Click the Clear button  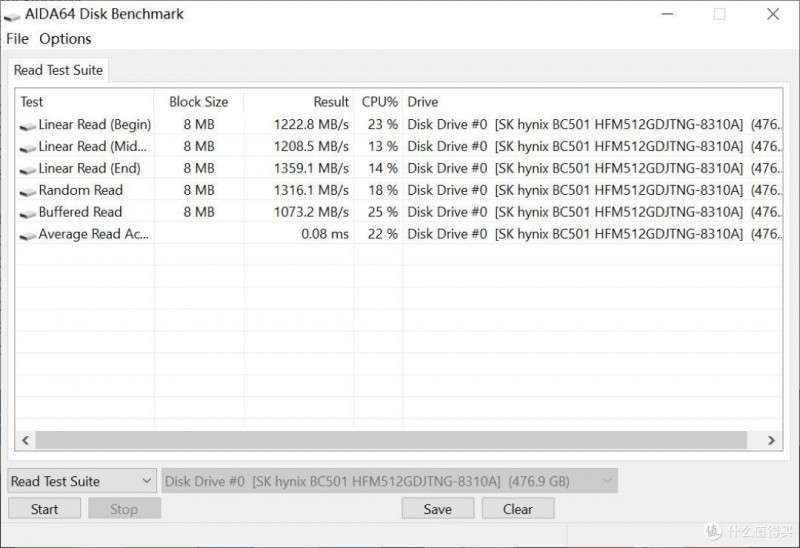[518, 509]
